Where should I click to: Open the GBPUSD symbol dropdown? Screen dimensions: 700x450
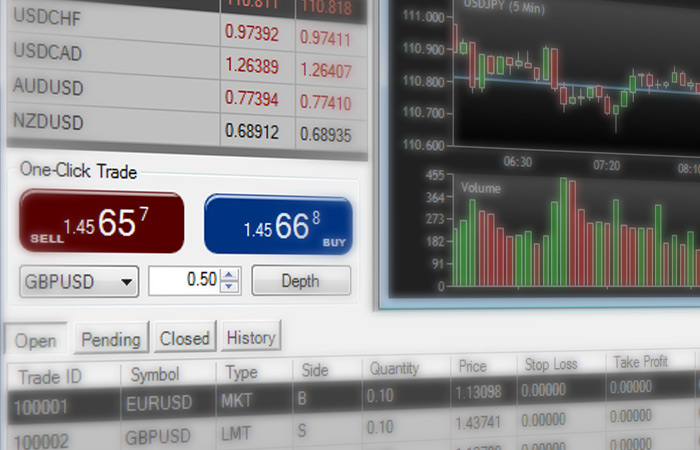(79, 281)
